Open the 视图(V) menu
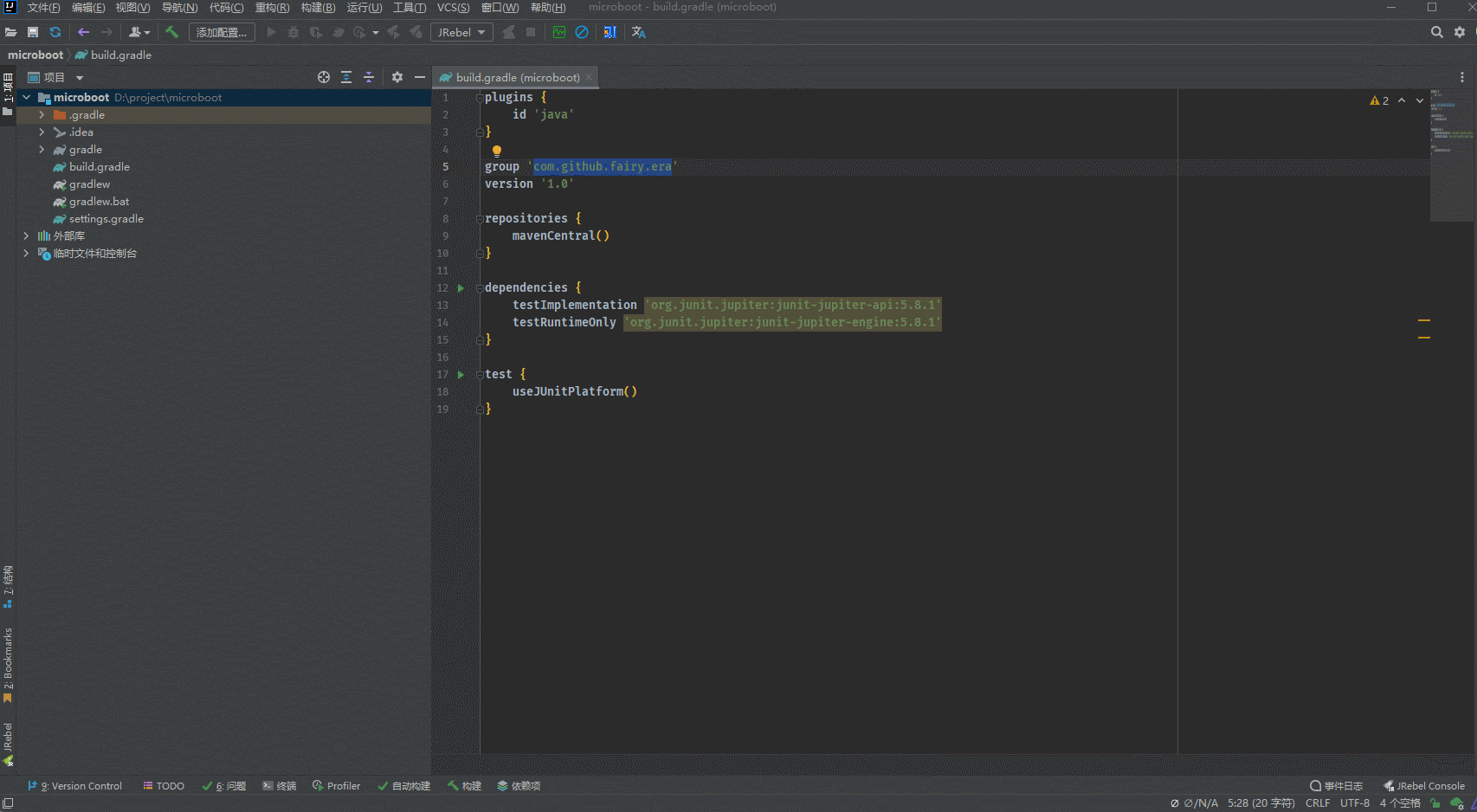Viewport: 1477px width, 812px height. pos(133,8)
